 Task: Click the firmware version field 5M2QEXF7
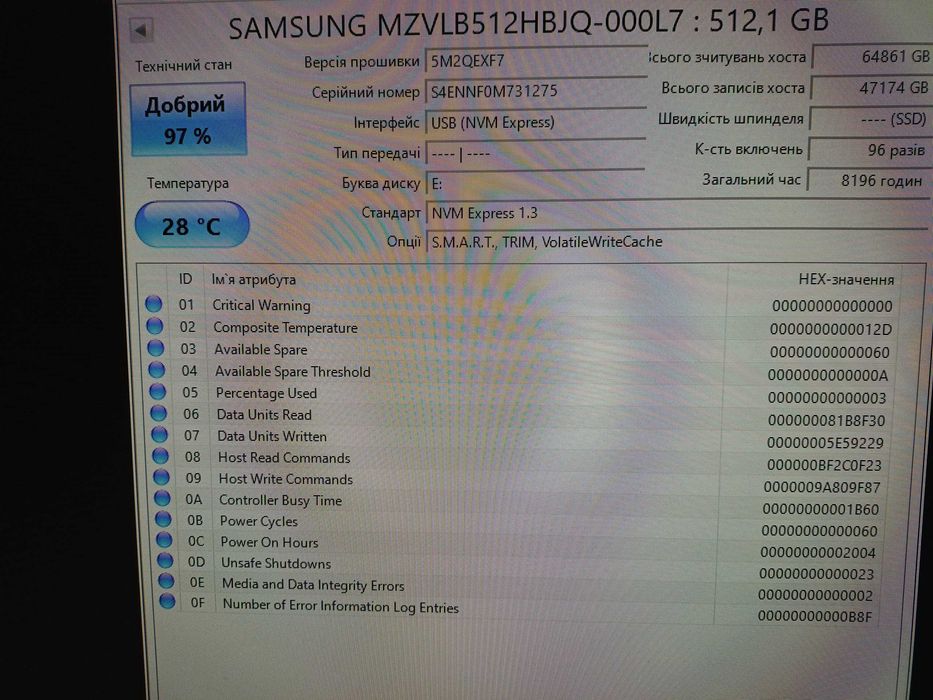pos(535,61)
